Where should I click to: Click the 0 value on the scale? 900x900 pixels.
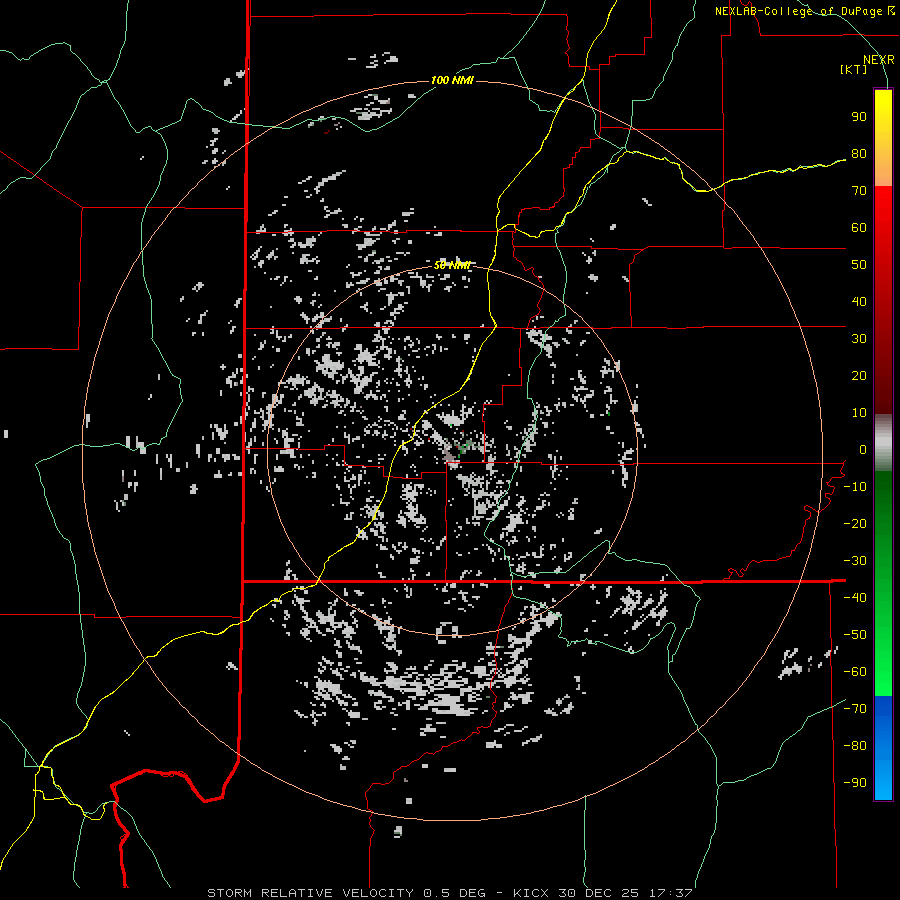[863, 450]
